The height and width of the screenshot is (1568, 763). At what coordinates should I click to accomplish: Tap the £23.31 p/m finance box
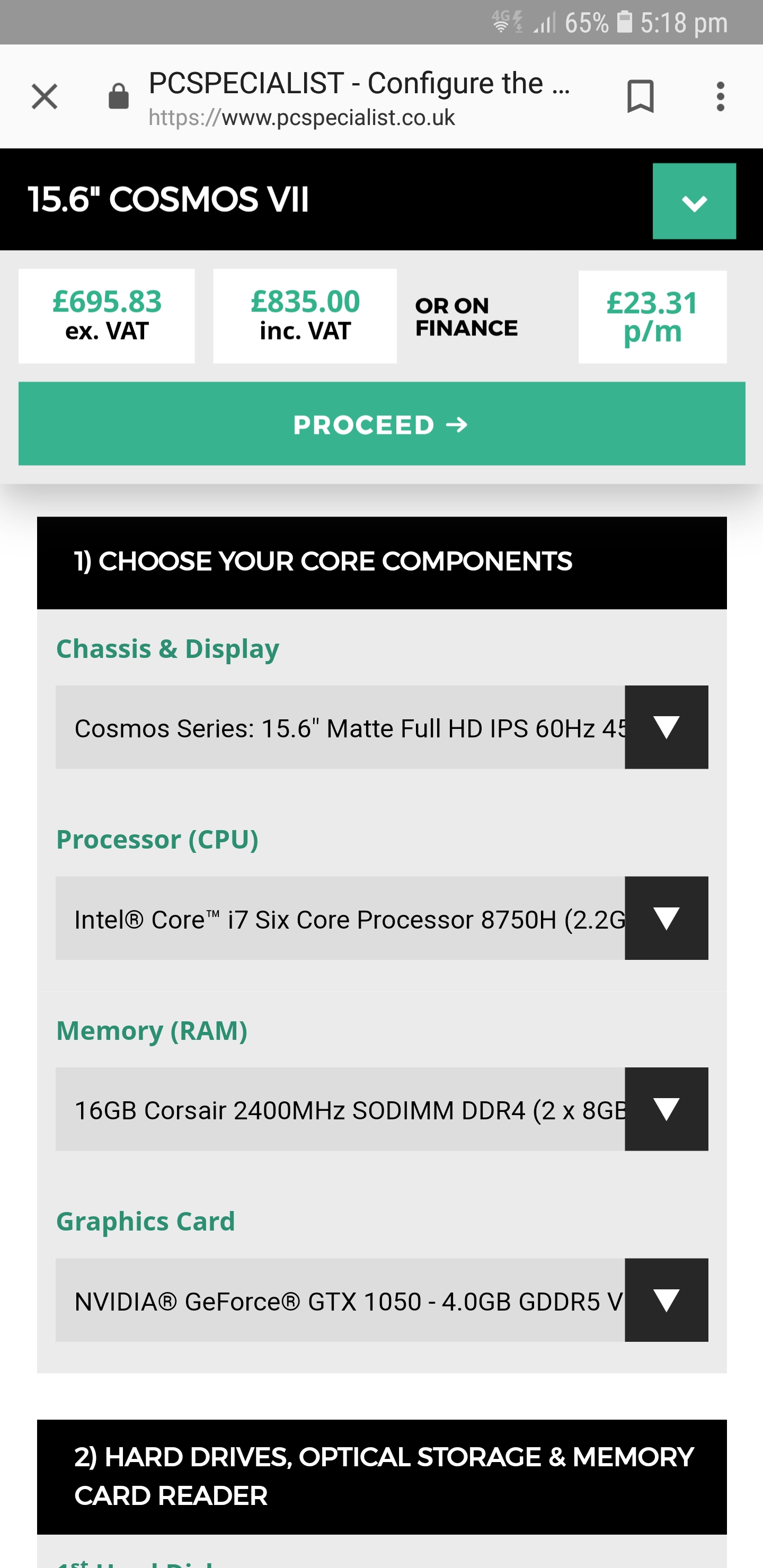pyautogui.click(x=652, y=317)
